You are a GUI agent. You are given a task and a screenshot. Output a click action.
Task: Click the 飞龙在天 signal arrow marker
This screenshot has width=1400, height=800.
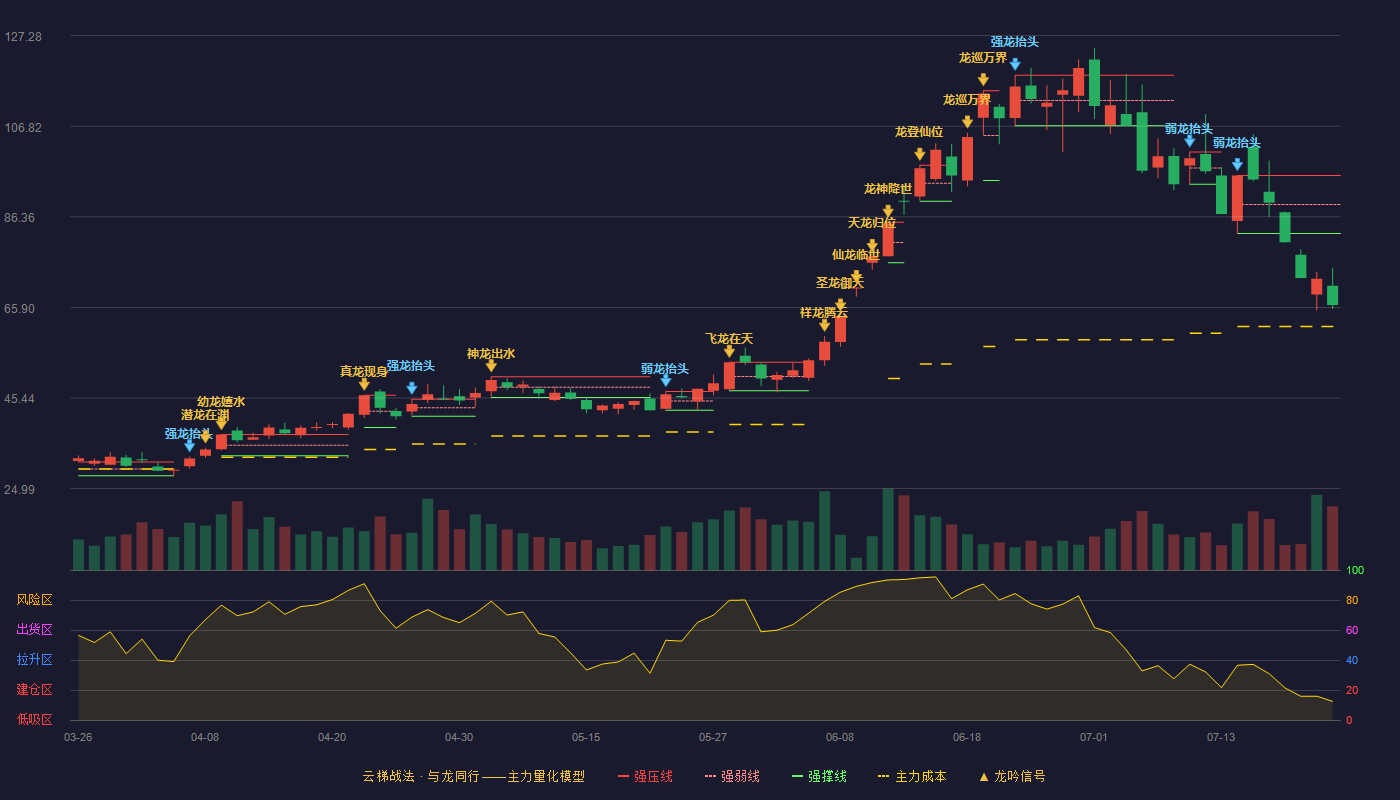(x=729, y=351)
